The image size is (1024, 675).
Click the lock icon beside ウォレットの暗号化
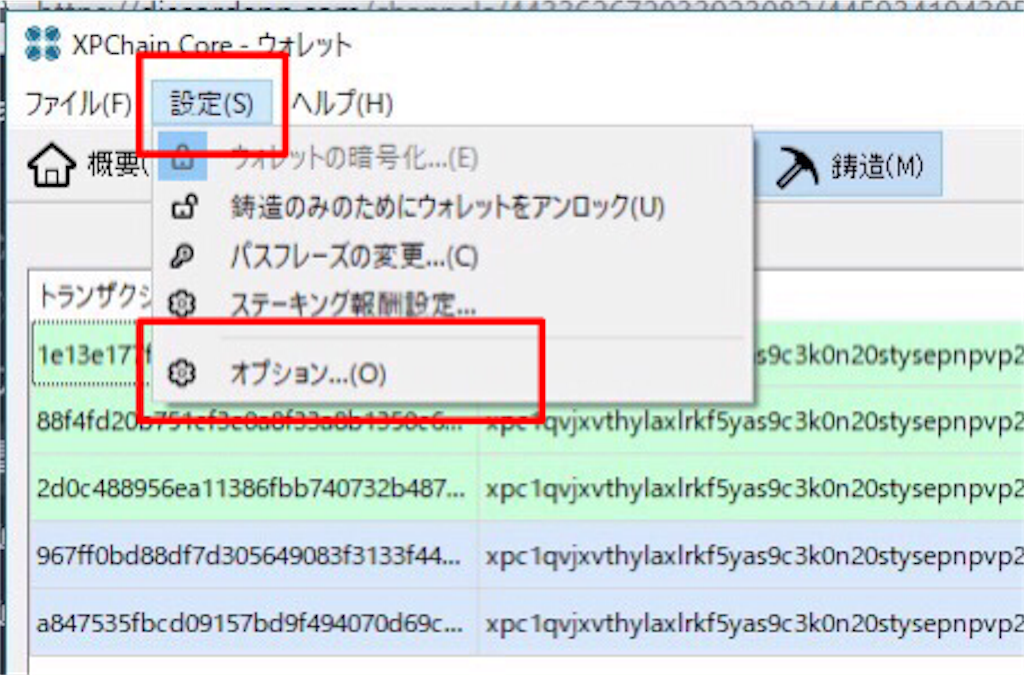183,157
